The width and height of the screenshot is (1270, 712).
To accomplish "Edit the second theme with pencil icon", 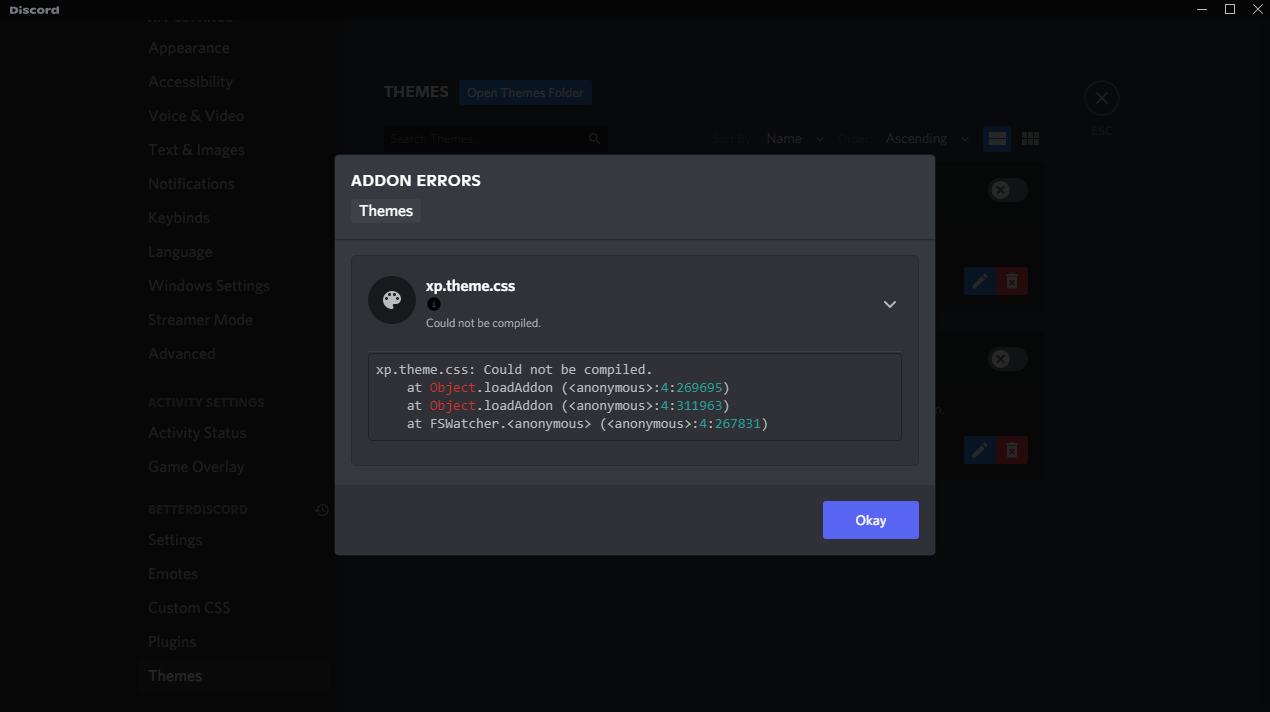I will tap(980, 451).
